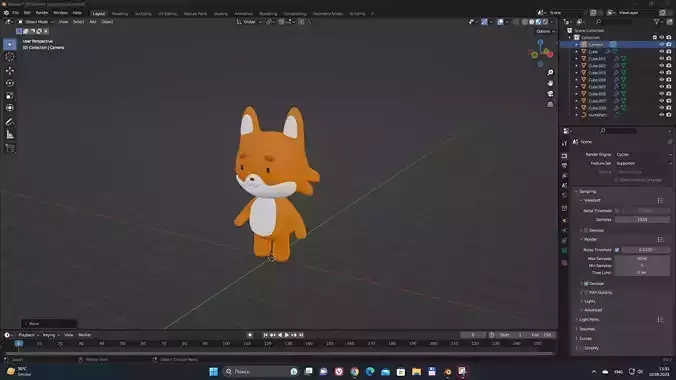Open the Object Data properties tab
The width and height of the screenshot is (676, 380).
pyautogui.click(x=564, y=251)
